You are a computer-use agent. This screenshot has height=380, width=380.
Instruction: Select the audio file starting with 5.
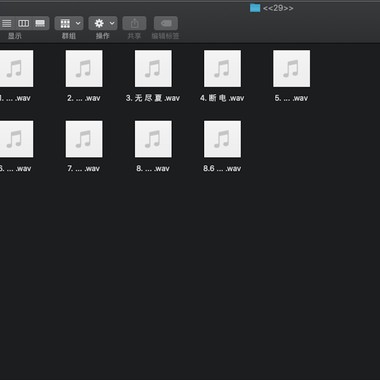click(x=292, y=69)
